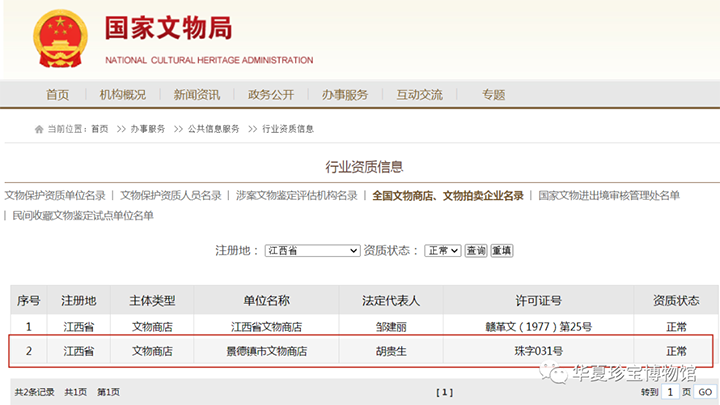This screenshot has width=720, height=405.
Task: Switch to 涉案文物鉴定评估机构名录 tab
Action: (297, 196)
